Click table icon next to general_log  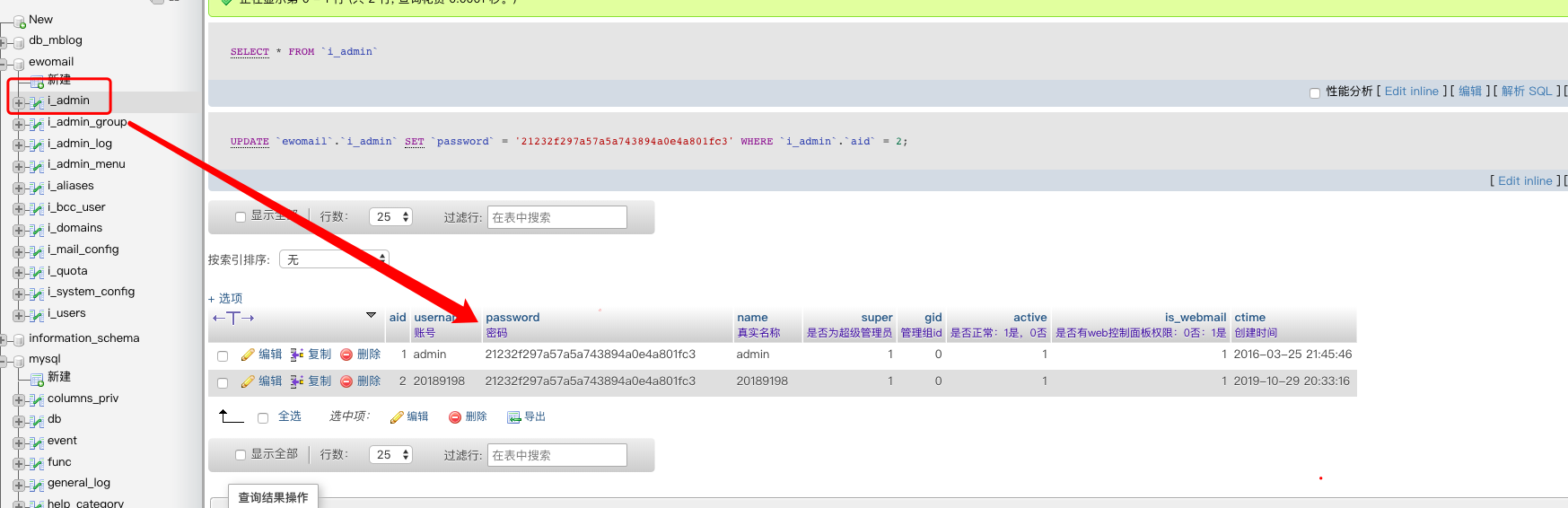(37, 485)
